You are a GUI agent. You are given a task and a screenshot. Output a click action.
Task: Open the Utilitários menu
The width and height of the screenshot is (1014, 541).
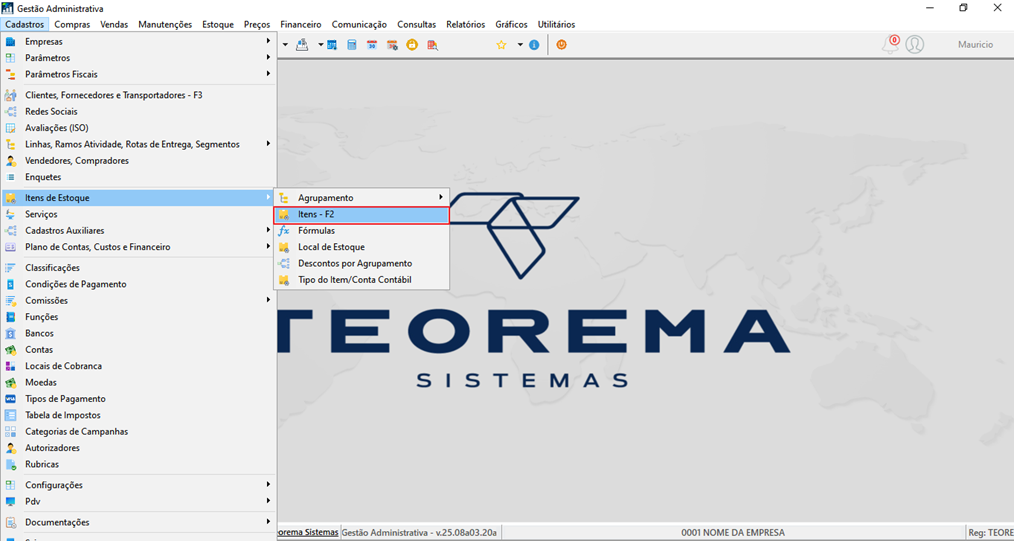(x=556, y=25)
